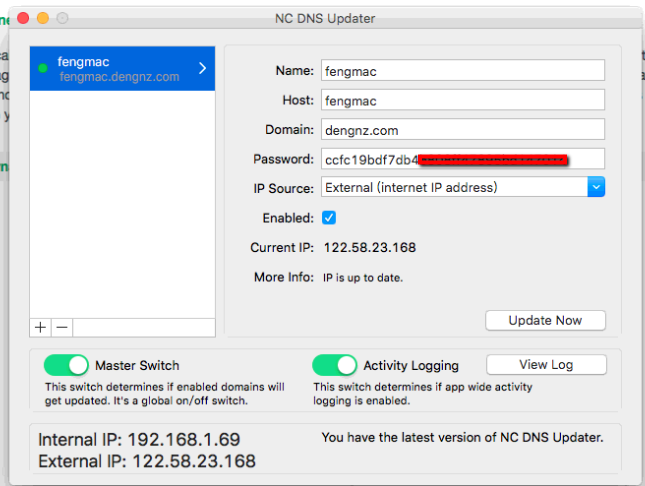The height and width of the screenshot is (486, 645).
Task: Uncheck the Enabled checkbox
Action: click(329, 218)
